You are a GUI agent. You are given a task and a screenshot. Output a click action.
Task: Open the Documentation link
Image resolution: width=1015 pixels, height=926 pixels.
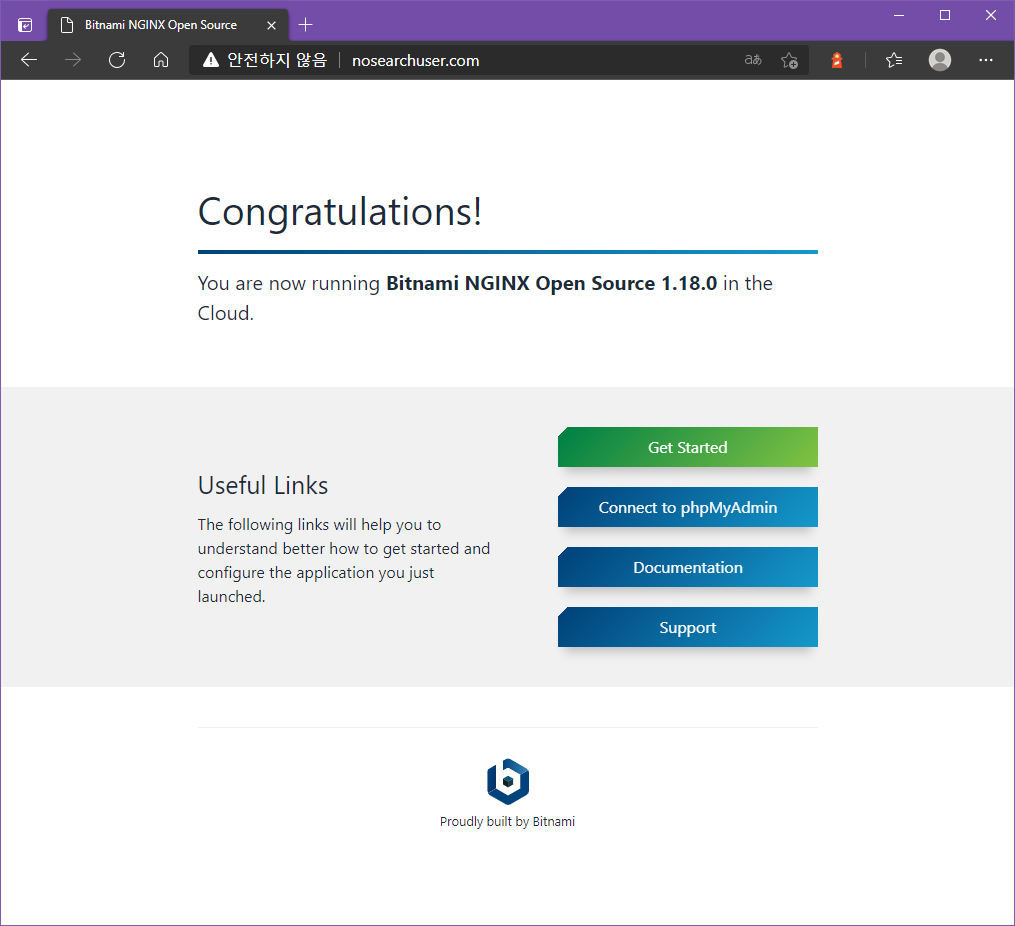687,568
